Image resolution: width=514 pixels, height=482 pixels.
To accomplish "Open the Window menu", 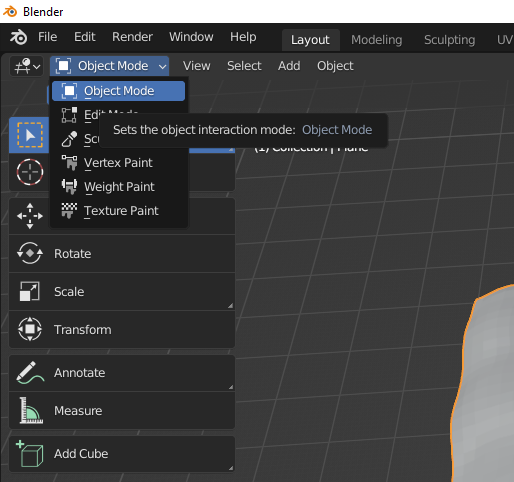I will [x=191, y=37].
